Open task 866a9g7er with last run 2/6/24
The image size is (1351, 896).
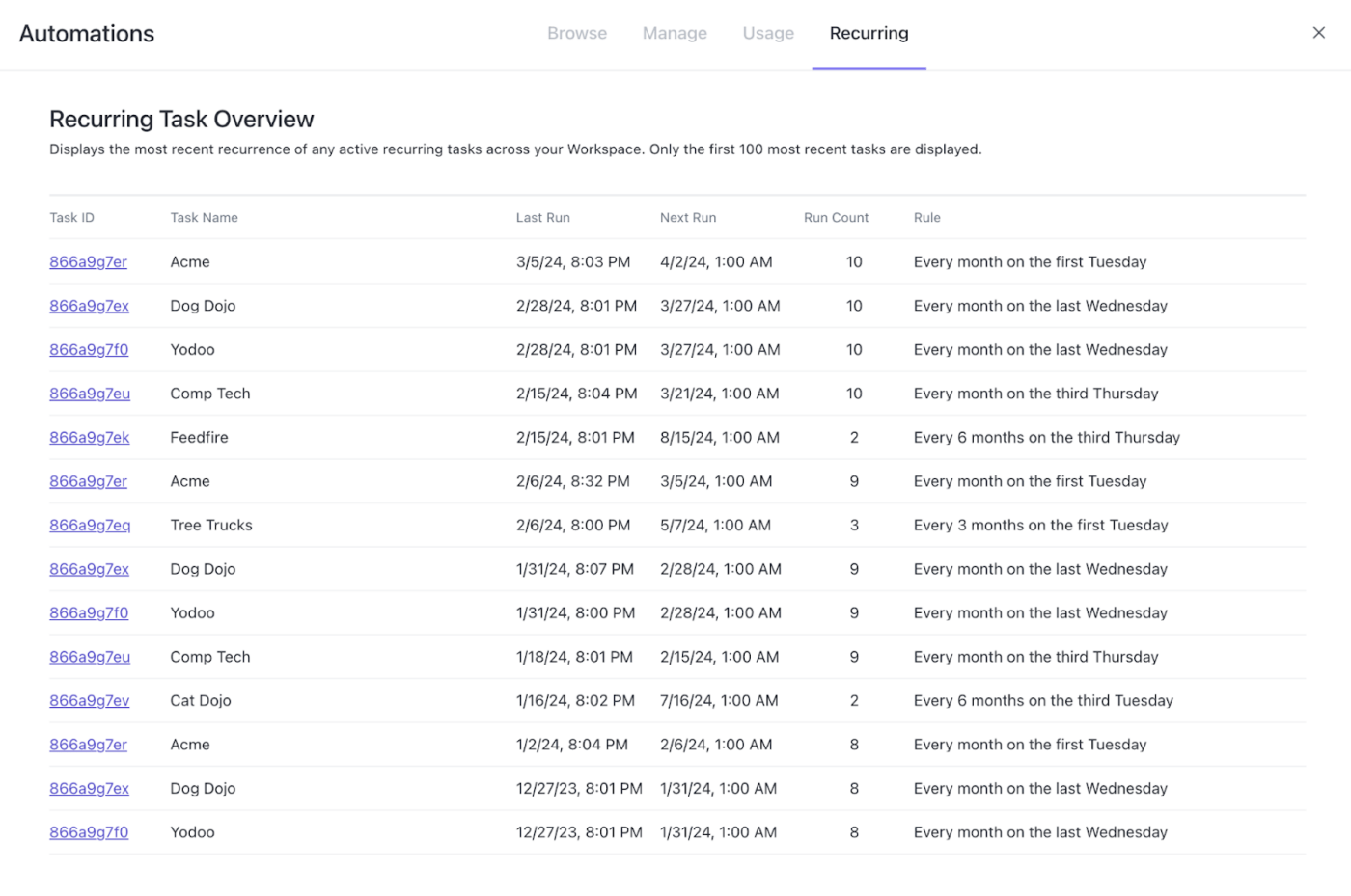[x=88, y=481]
